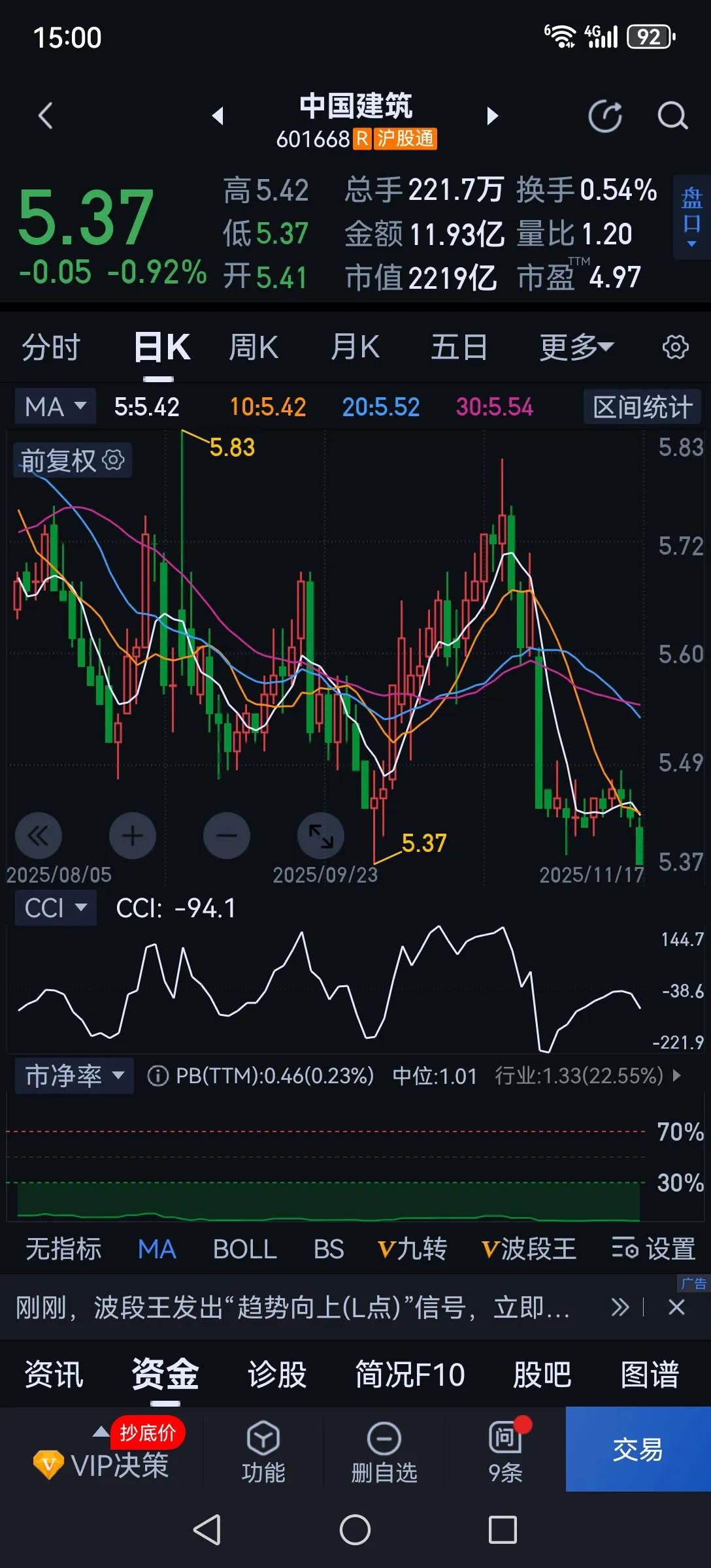Open the 简况F10 tab
Viewport: 711px width, 1568px height.
[x=410, y=1375]
